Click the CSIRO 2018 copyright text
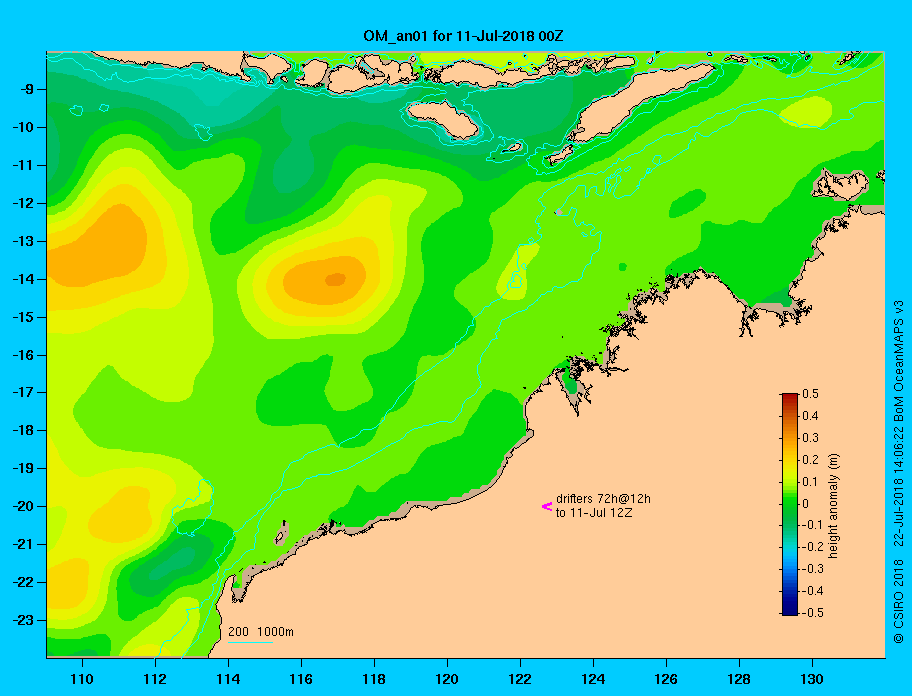The height and width of the screenshot is (696, 912). pos(899,601)
